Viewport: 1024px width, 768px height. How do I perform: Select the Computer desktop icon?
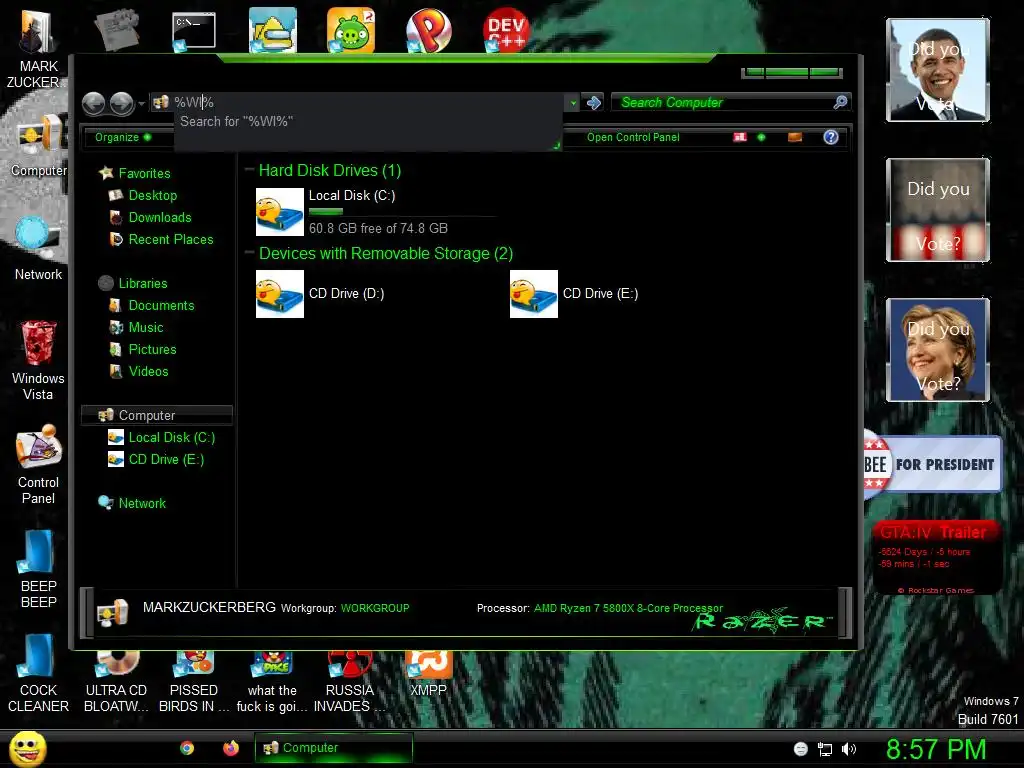pos(39,145)
